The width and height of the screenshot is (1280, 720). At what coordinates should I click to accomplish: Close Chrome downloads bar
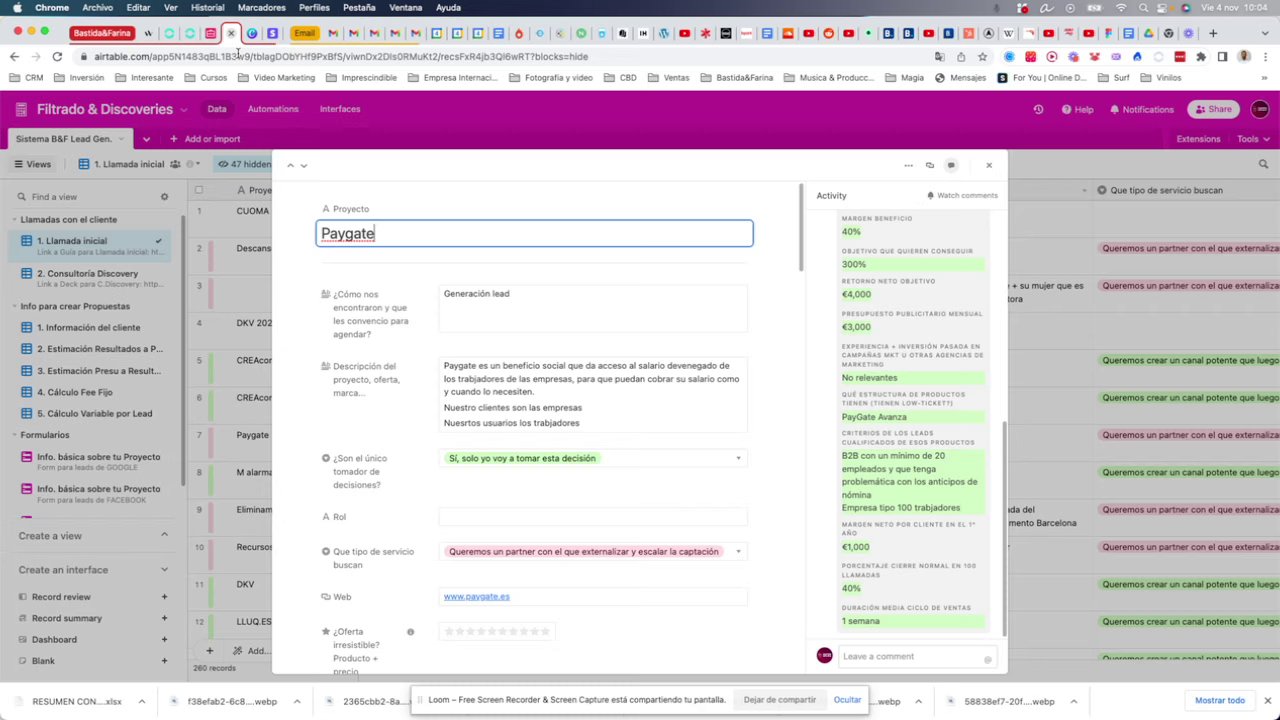(x=1267, y=701)
